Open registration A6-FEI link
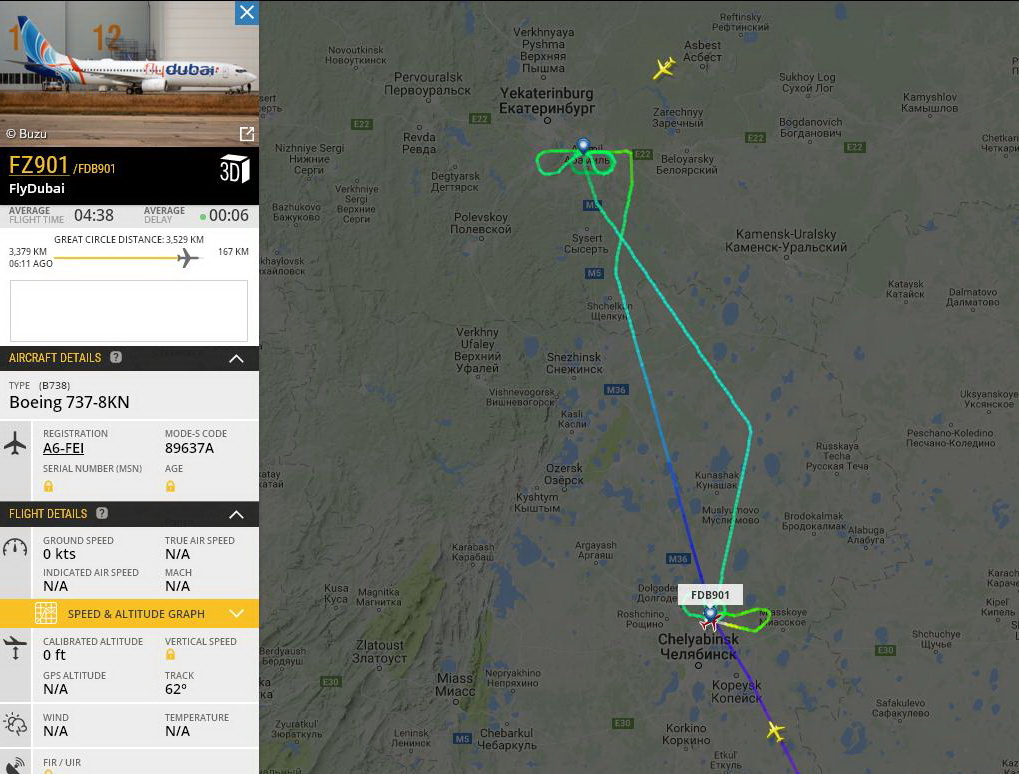The height and width of the screenshot is (774, 1019). click(63, 448)
